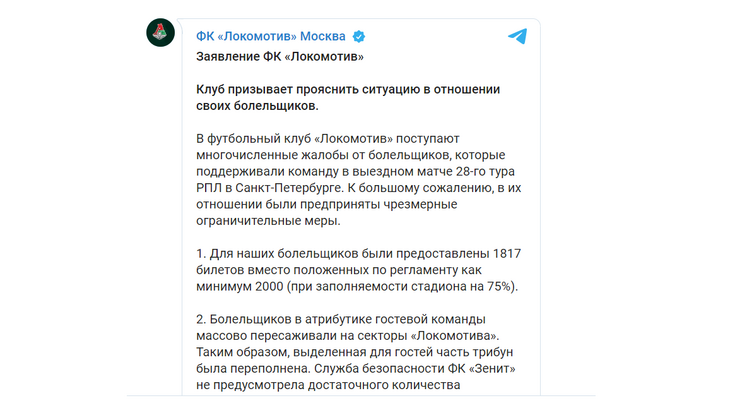The width and height of the screenshot is (730, 415).
Task: Open the ФК «Локомотив» Москва channel link
Action: point(270,37)
